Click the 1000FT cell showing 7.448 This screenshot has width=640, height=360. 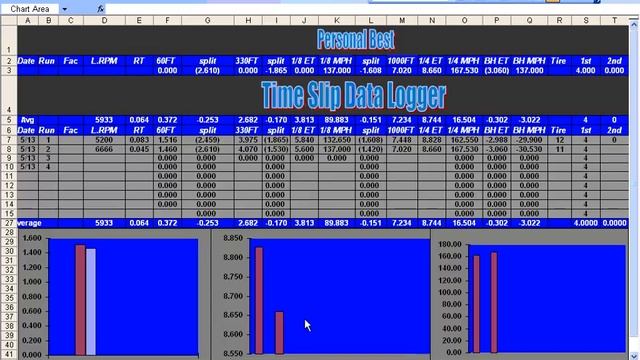(x=402, y=140)
